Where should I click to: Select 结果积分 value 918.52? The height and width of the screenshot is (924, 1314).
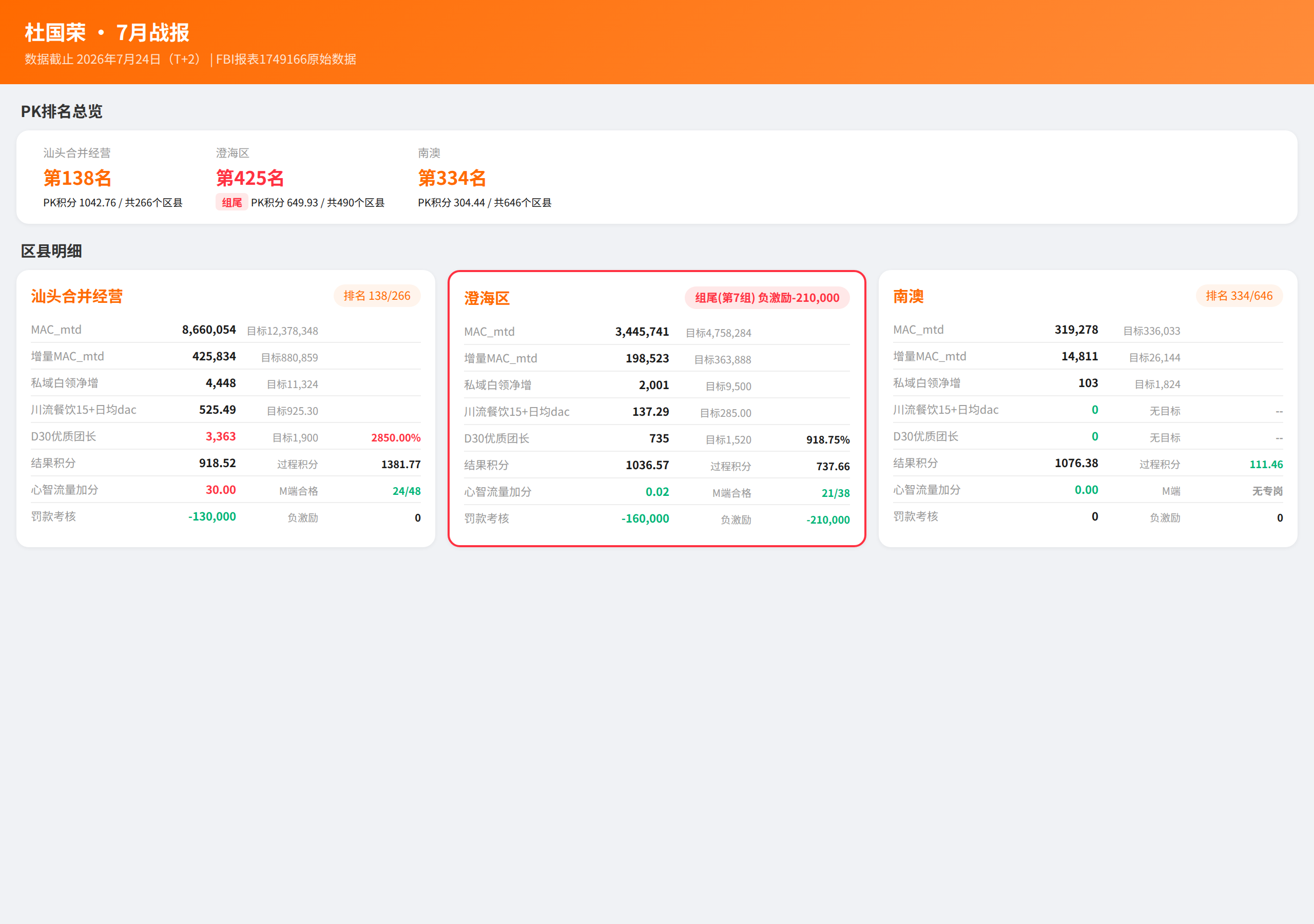pyautogui.click(x=218, y=463)
